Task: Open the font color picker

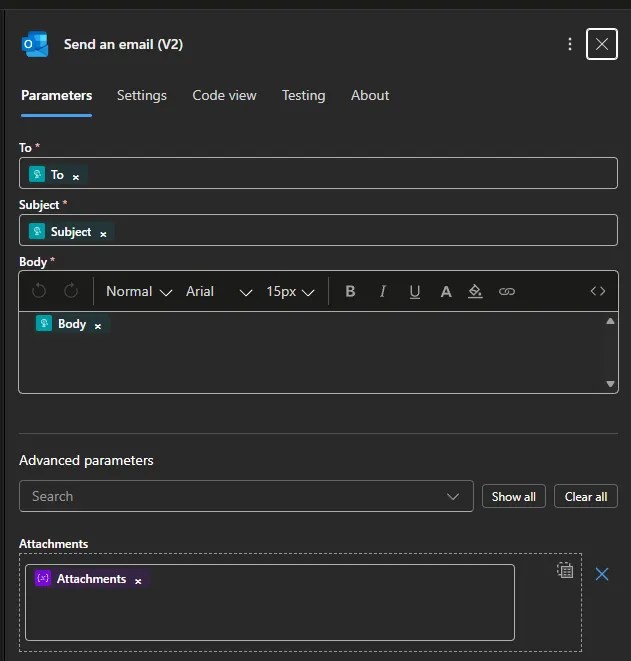Action: pos(446,291)
